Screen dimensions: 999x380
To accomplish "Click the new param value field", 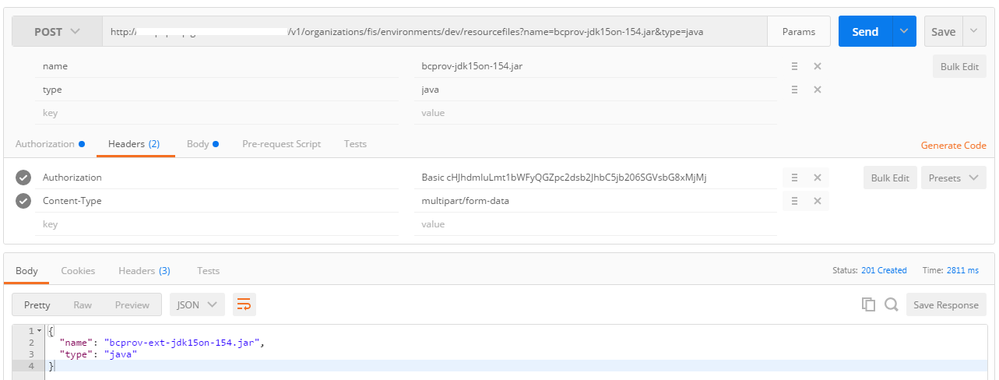I will 595,113.
